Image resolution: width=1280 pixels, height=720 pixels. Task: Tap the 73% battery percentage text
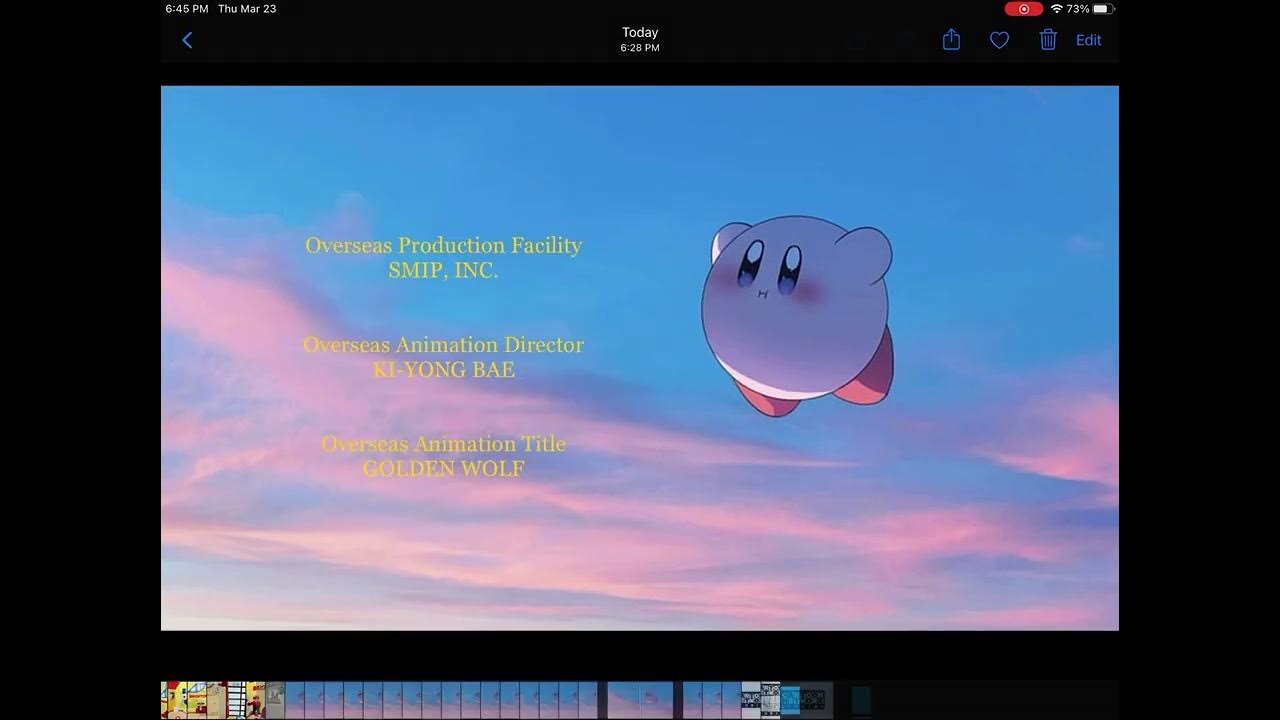point(1078,9)
